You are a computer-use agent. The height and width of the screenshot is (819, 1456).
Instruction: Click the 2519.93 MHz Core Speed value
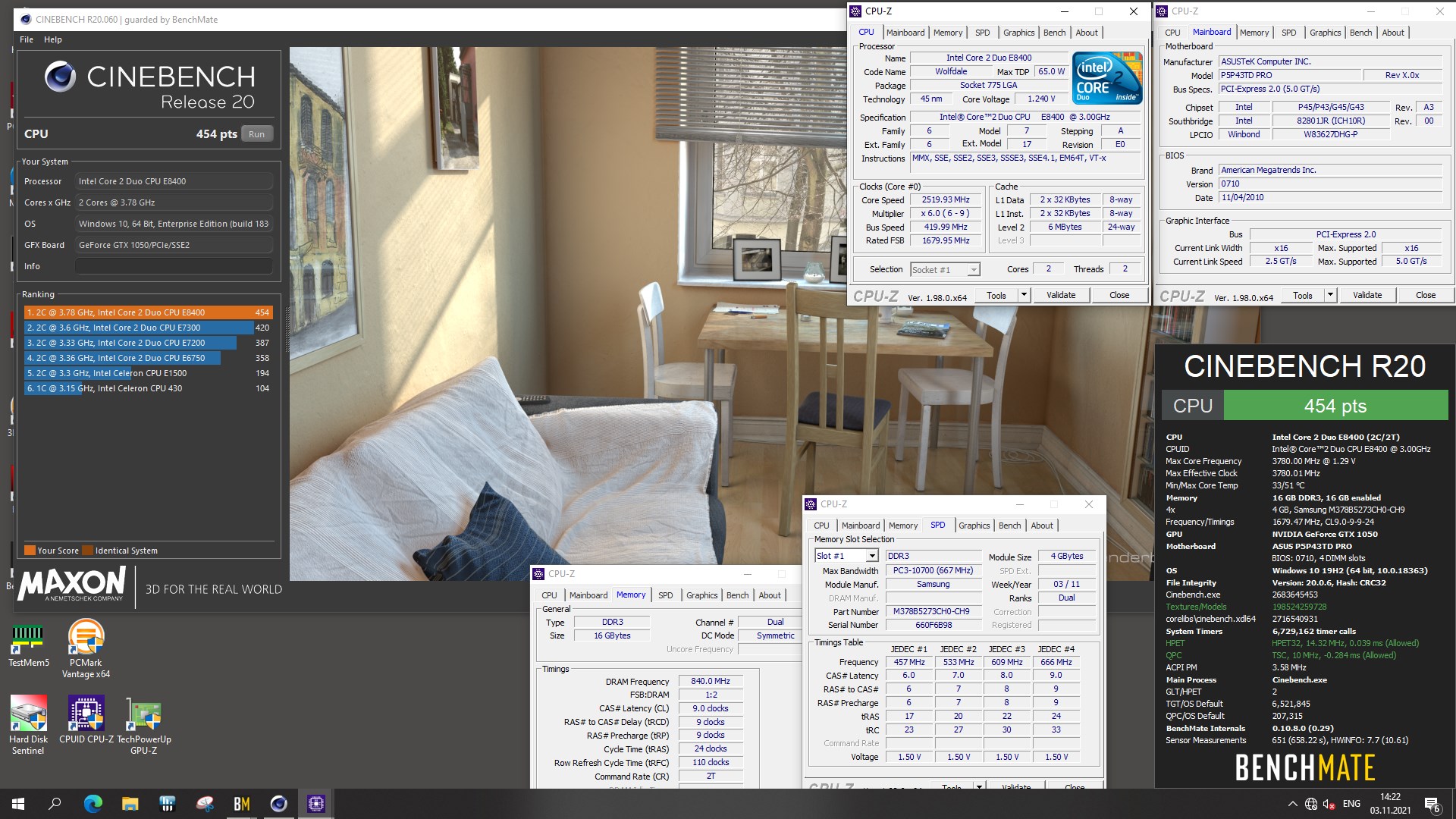coord(946,199)
